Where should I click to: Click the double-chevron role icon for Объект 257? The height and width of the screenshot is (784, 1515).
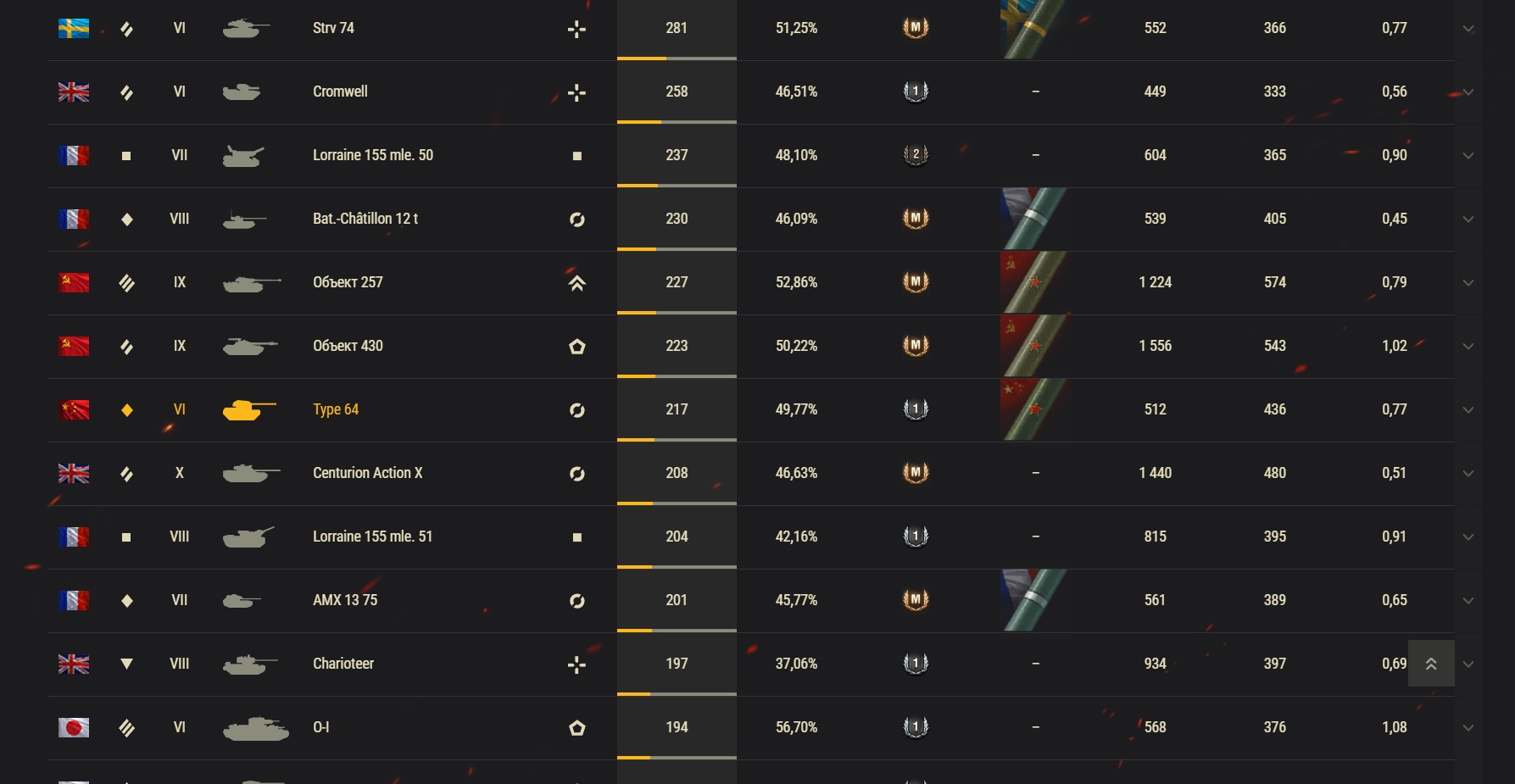(x=577, y=282)
